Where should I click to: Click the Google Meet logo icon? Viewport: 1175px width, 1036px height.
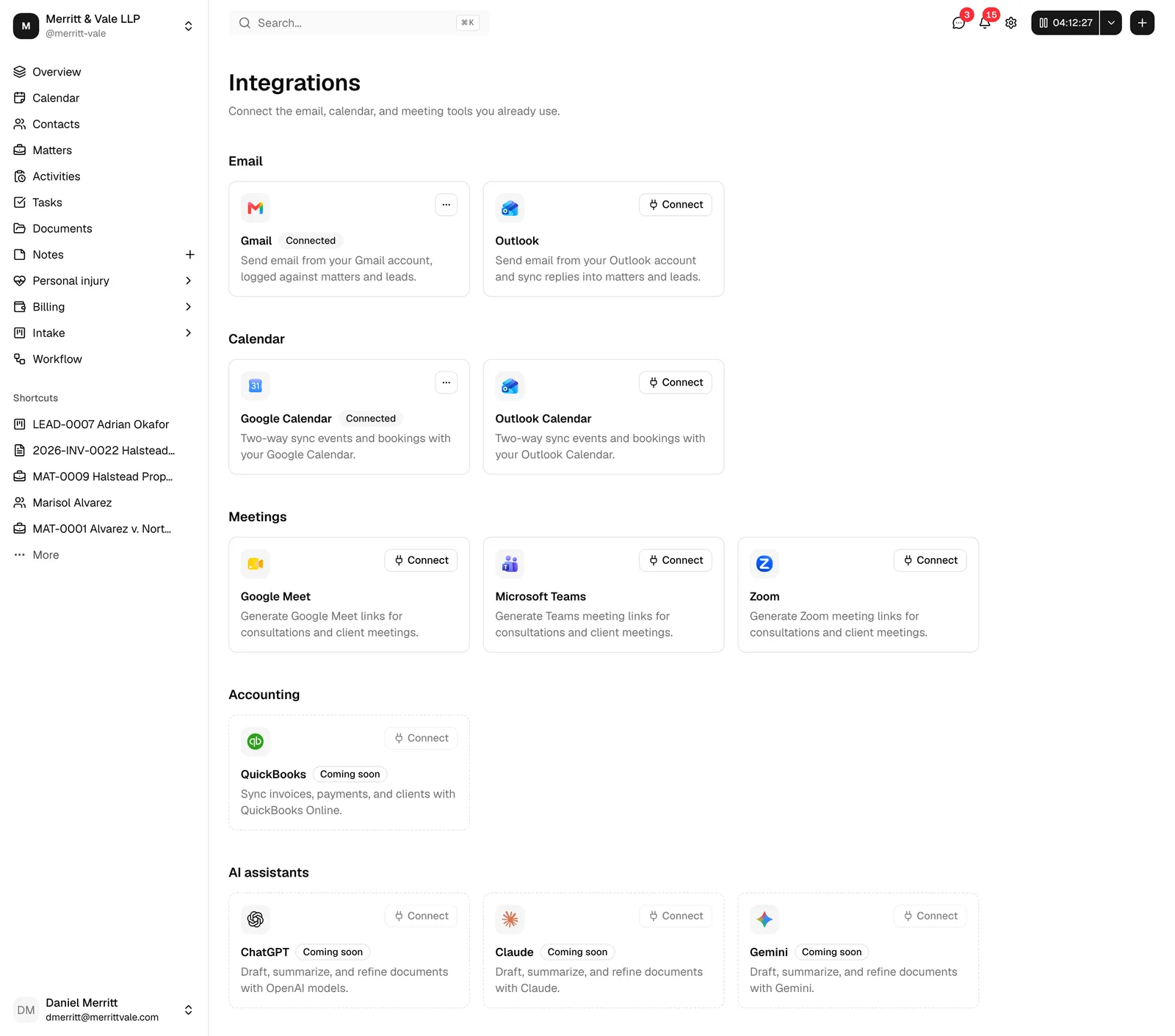[x=256, y=564]
